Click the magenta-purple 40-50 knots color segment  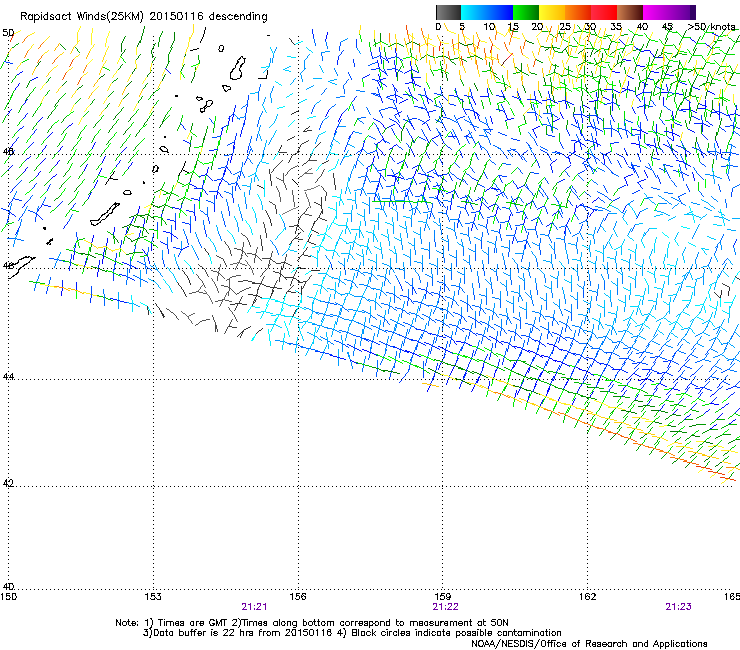[x=669, y=12]
